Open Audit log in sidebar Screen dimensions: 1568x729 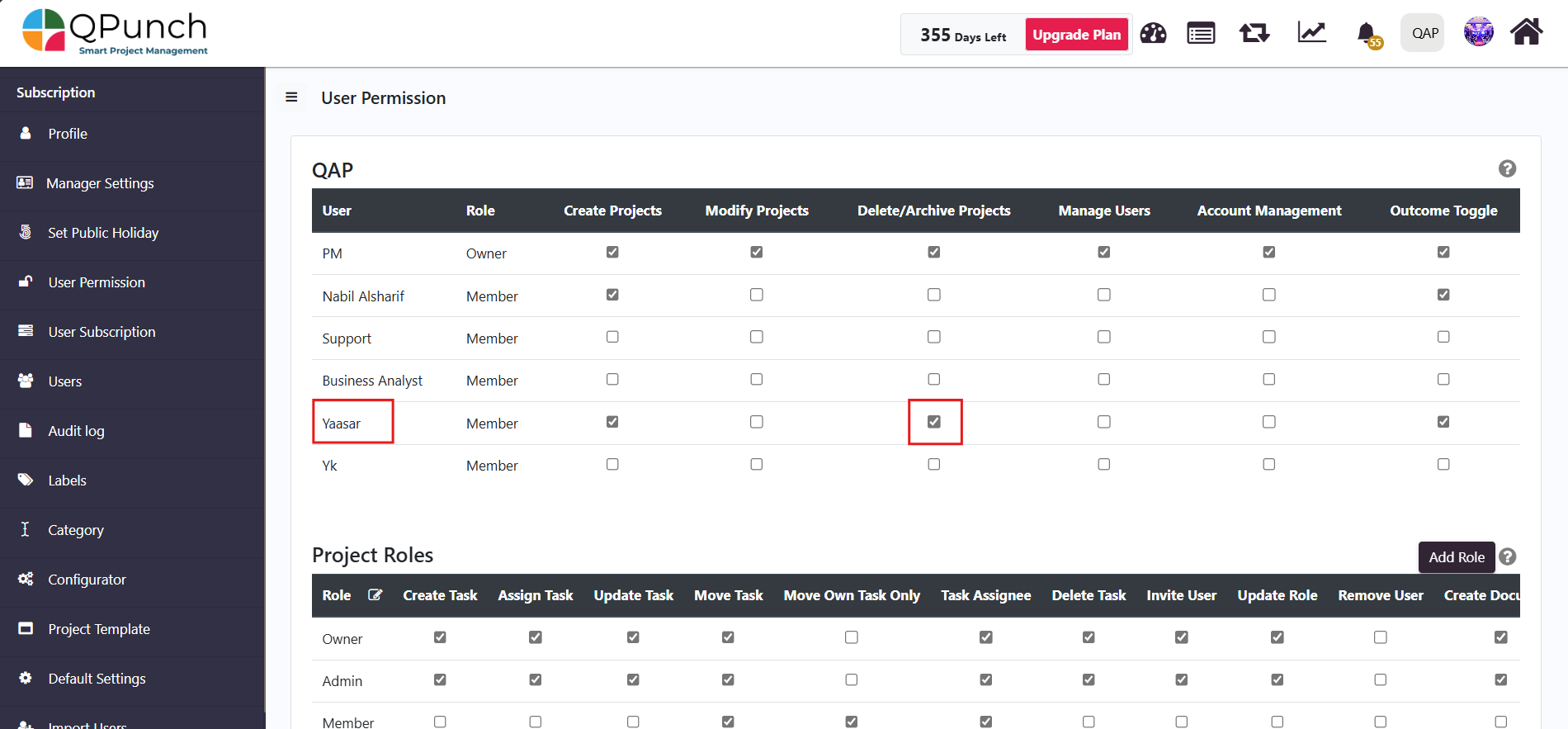click(x=76, y=431)
